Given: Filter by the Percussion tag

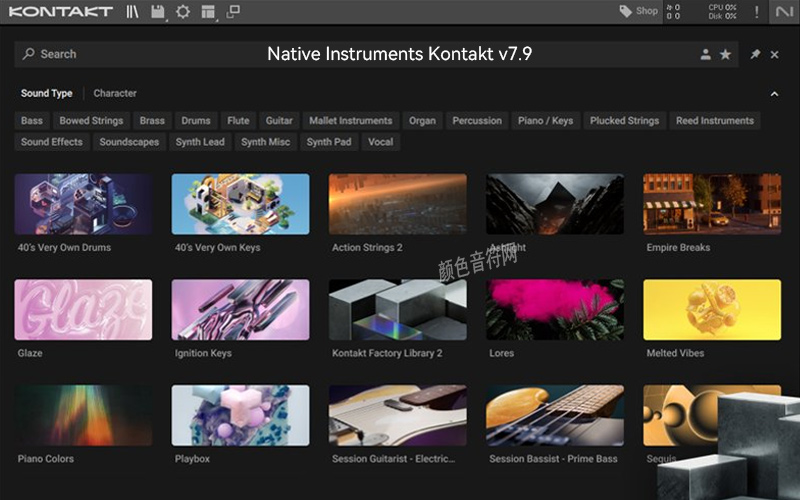Looking at the screenshot, I should tap(477, 121).
